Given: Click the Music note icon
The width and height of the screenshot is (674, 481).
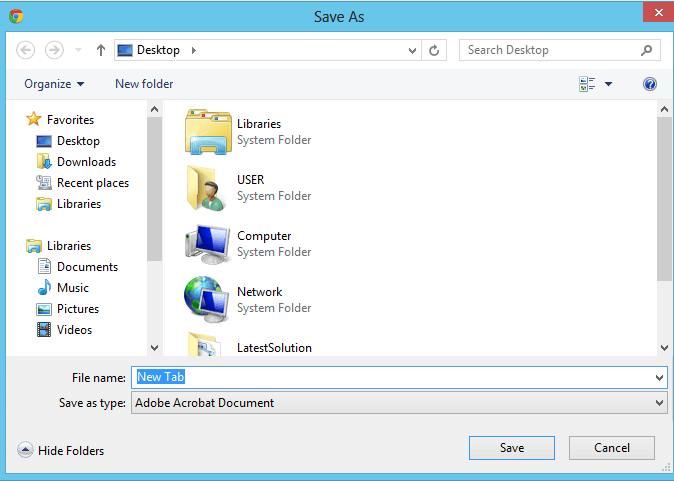Looking at the screenshot, I should (44, 288).
